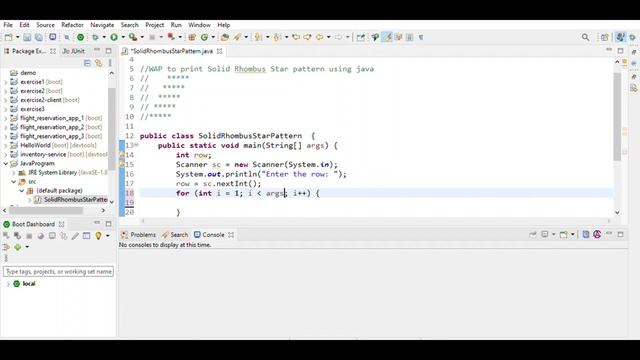Viewport: 640px width, 360px height.
Task: Click the New Java Class icon
Action: 204,37
